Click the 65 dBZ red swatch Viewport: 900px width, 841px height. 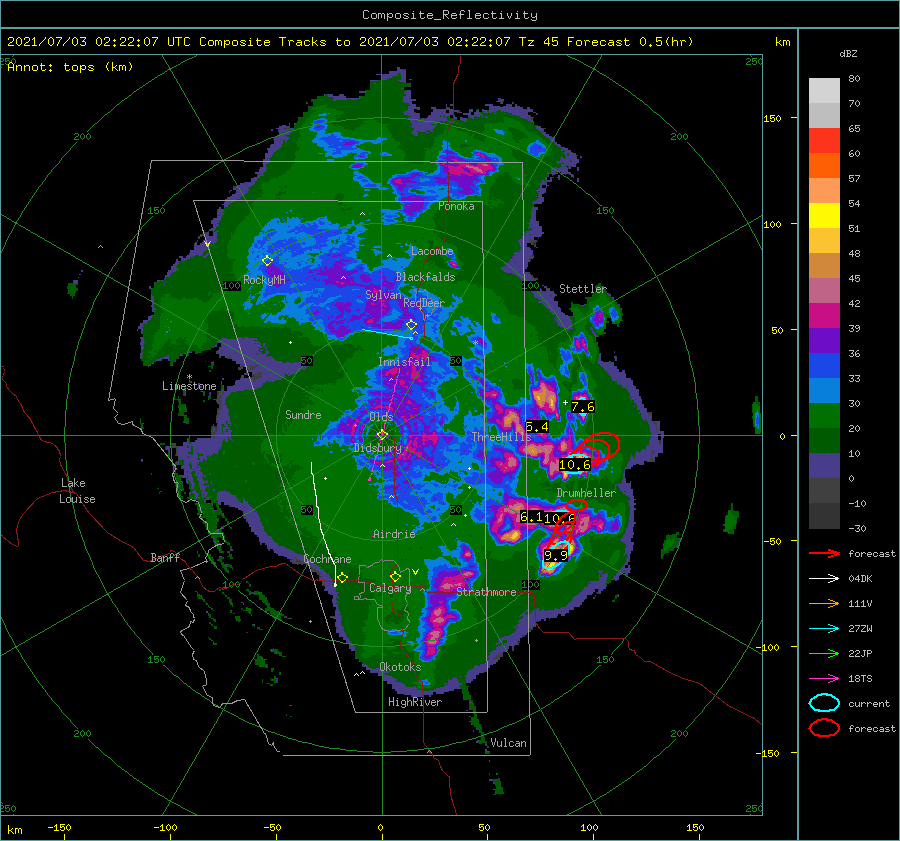(x=824, y=141)
